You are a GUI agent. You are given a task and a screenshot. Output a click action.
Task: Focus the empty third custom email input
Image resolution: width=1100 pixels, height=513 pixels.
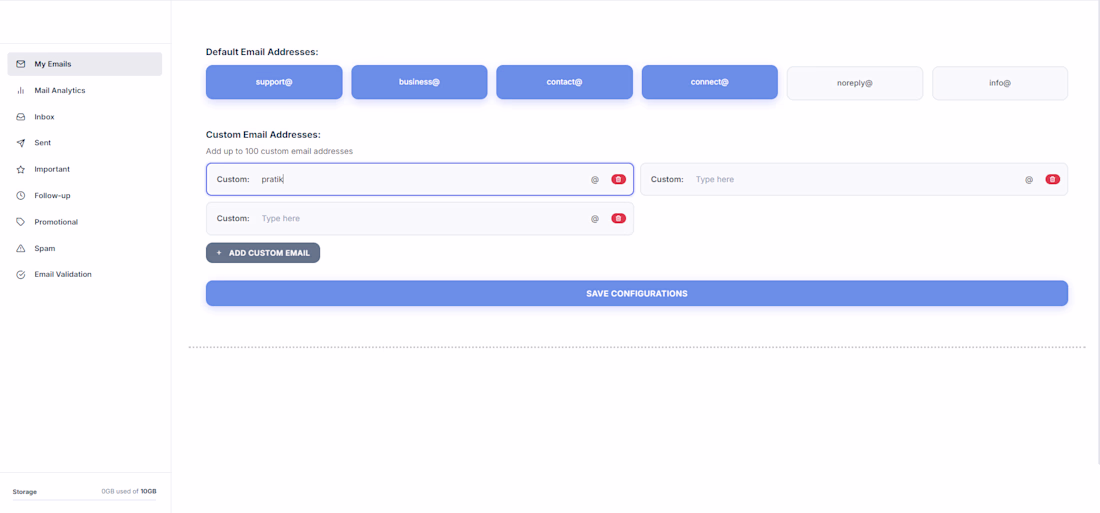421,218
